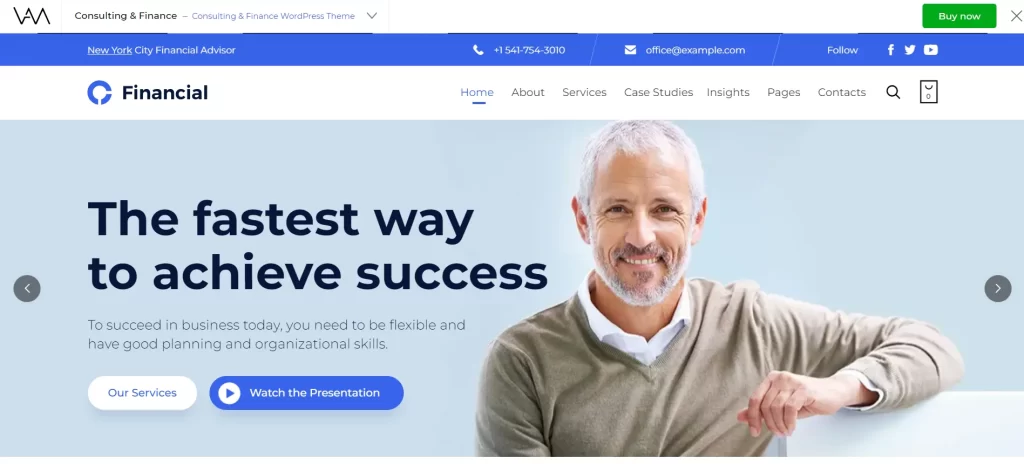
Task: Click the VAM logo at top left
Action: [x=31, y=16]
